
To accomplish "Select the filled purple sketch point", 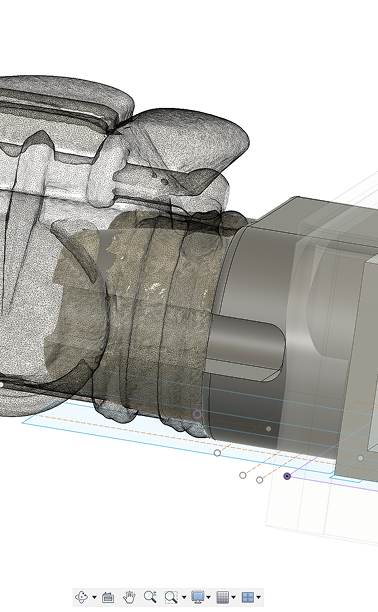I will (287, 476).
